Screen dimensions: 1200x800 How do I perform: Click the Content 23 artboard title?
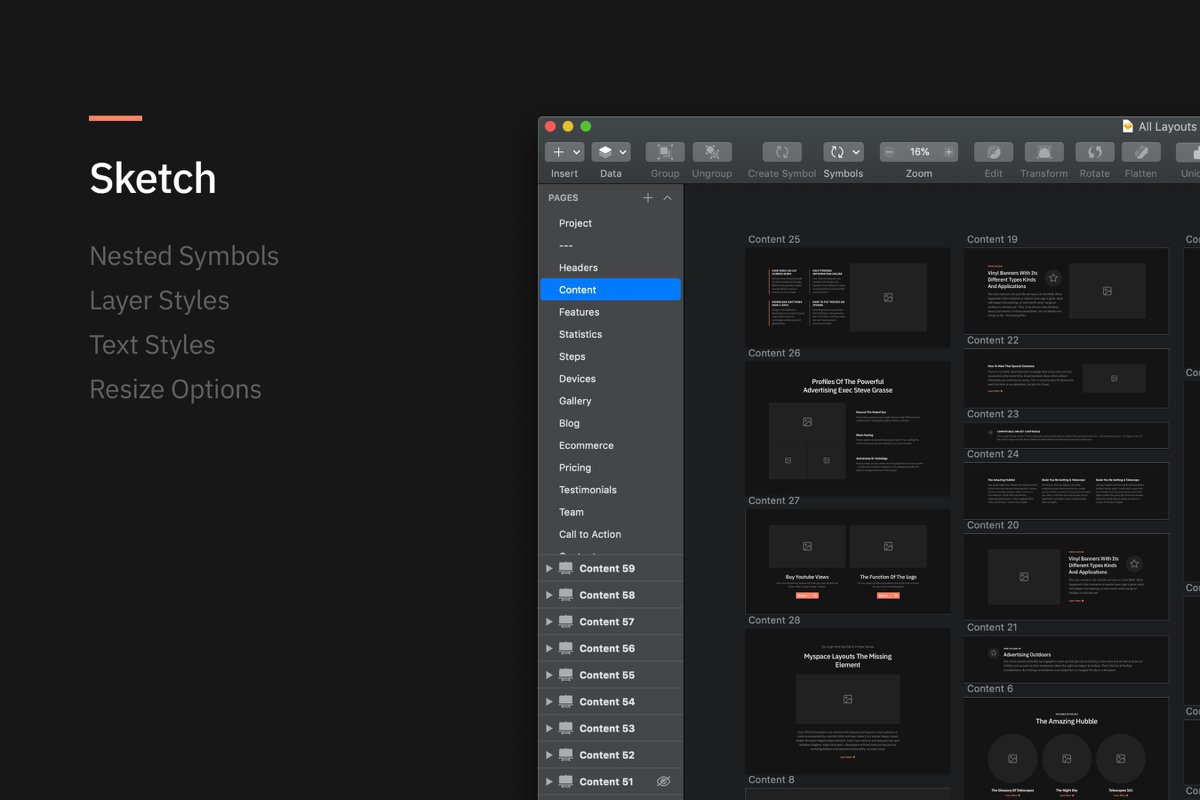(x=993, y=414)
